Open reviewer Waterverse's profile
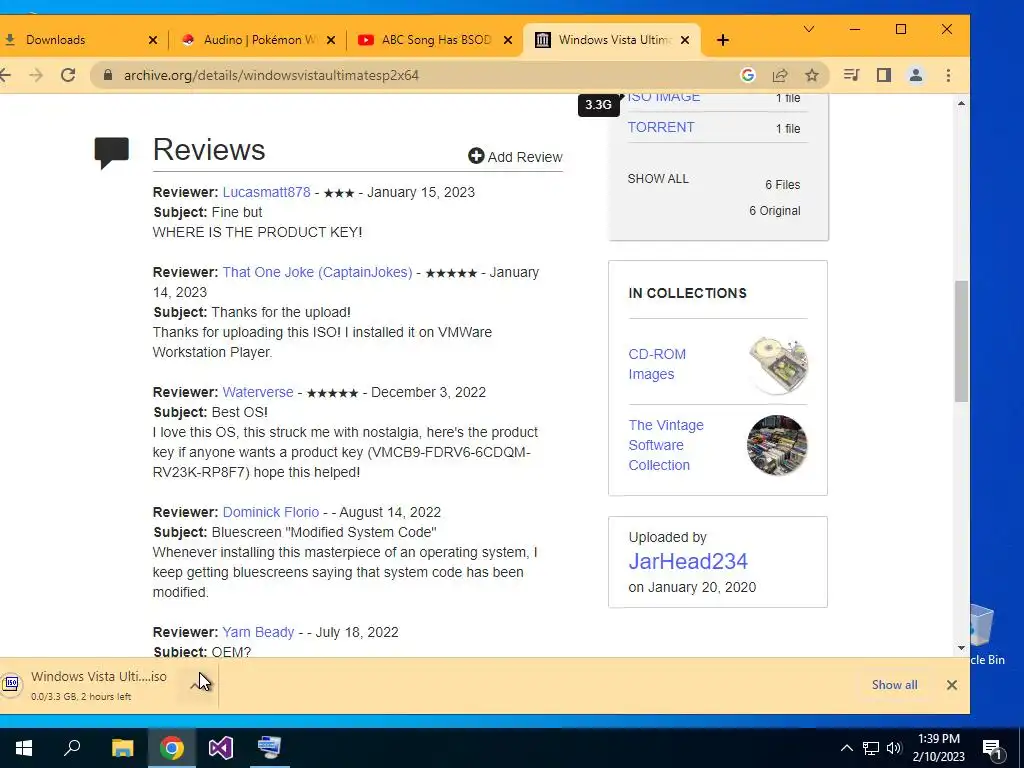1024x768 pixels. point(258,392)
